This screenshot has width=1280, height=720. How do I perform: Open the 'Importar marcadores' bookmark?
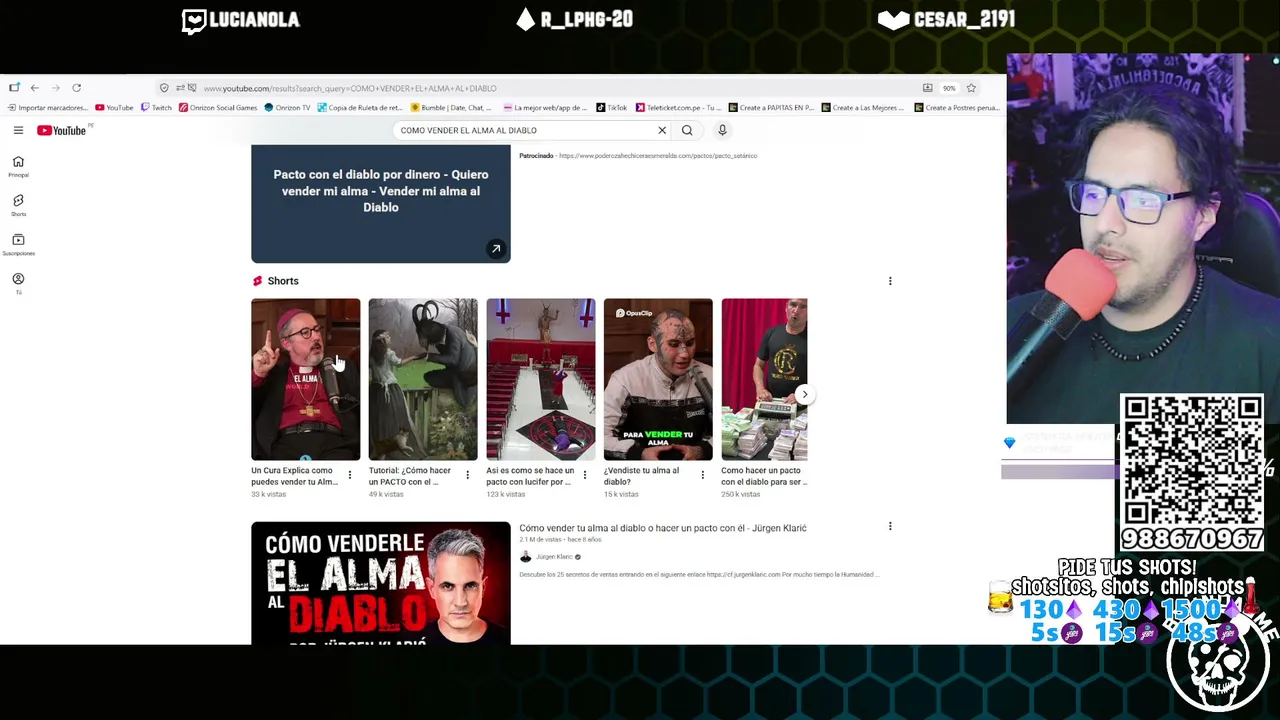(48, 108)
